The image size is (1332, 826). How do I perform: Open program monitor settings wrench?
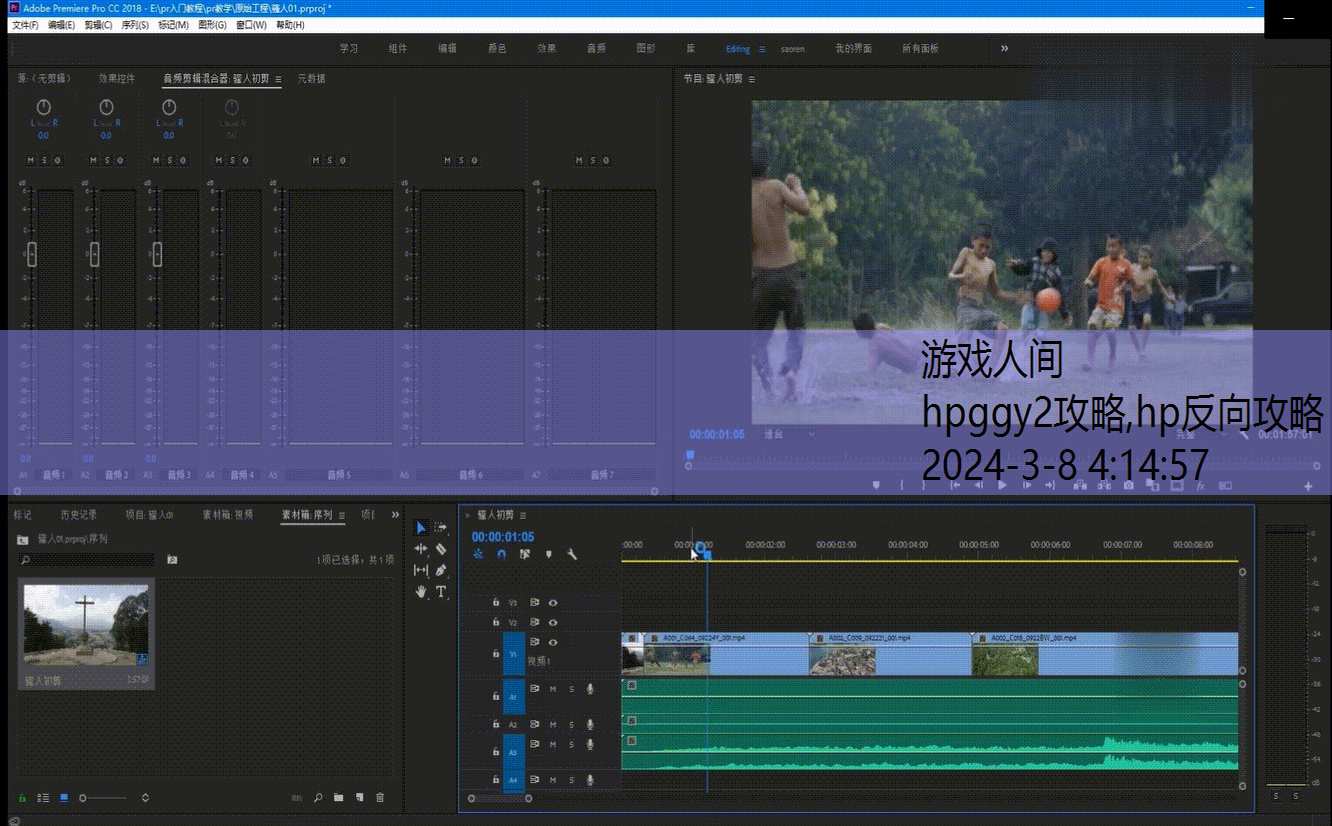pyautogui.click(x=1244, y=434)
